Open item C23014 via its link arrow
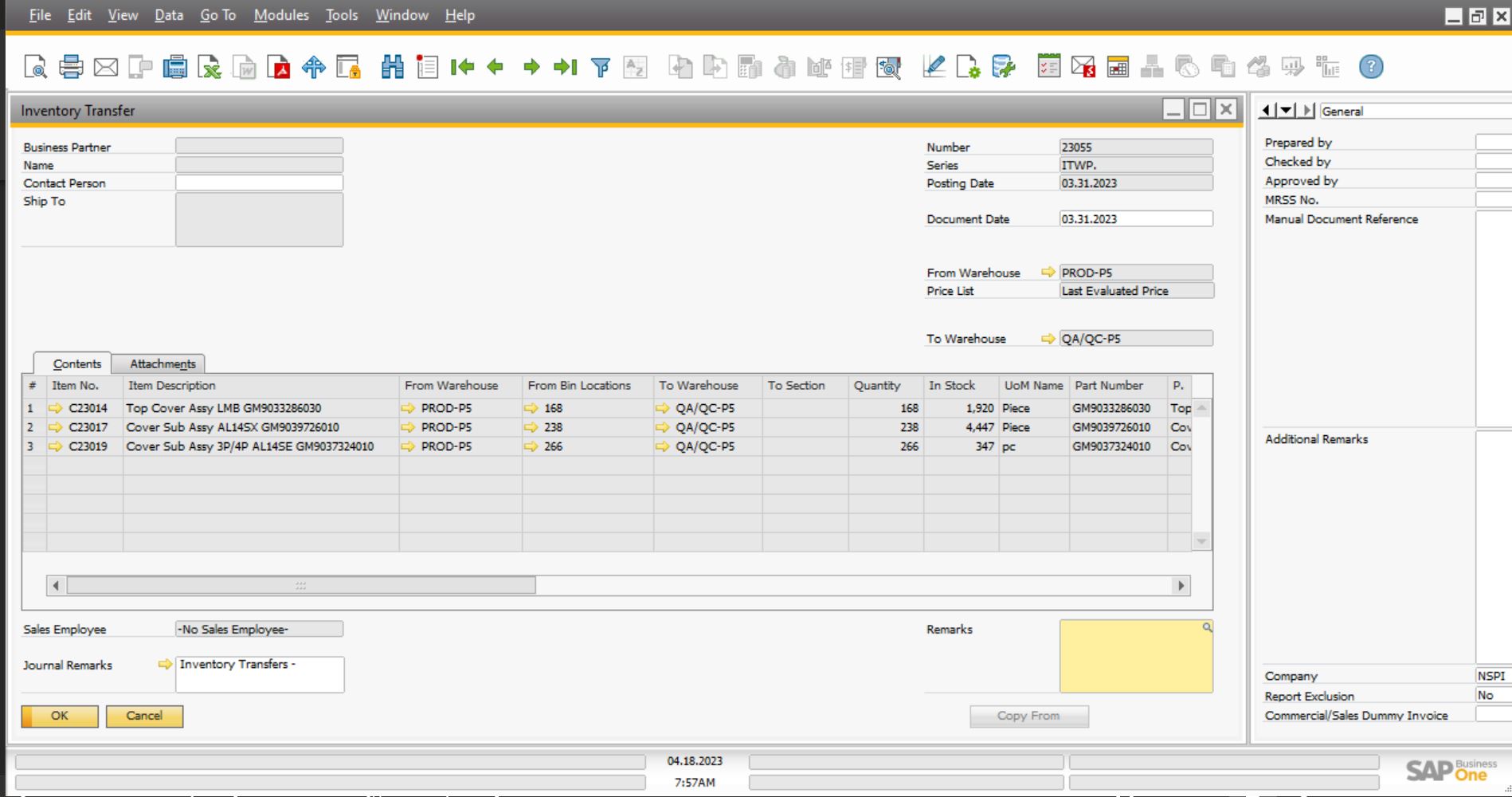1512x797 pixels. coord(55,408)
